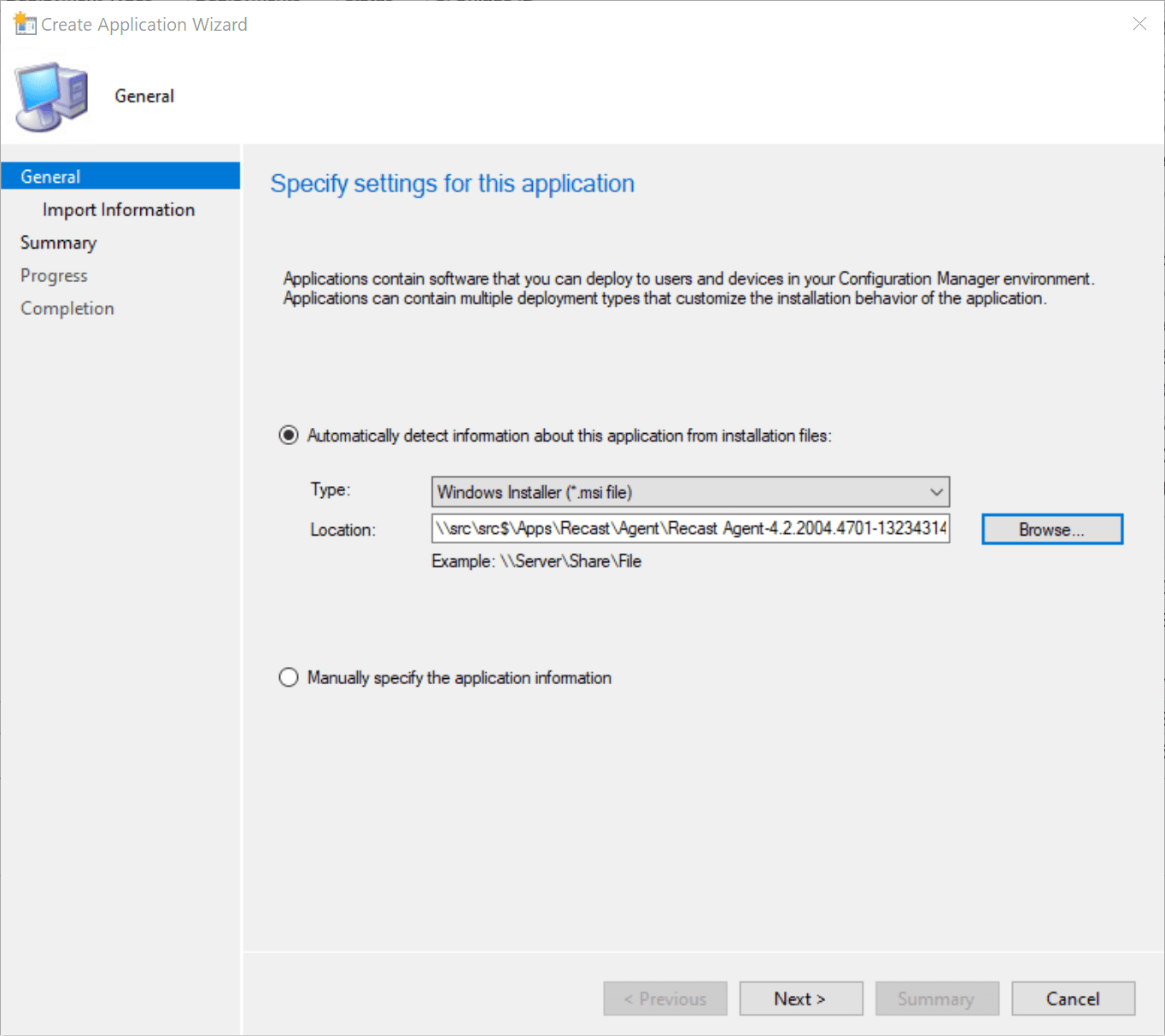Click the computer icon in the header
Screen dimensions: 1165x1036
[x=51, y=96]
